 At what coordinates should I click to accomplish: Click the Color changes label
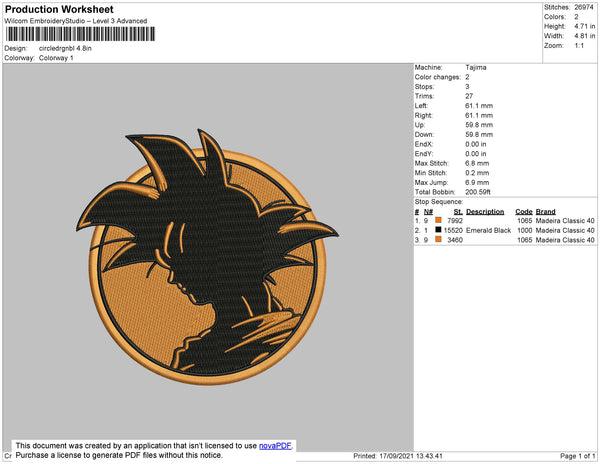point(437,77)
